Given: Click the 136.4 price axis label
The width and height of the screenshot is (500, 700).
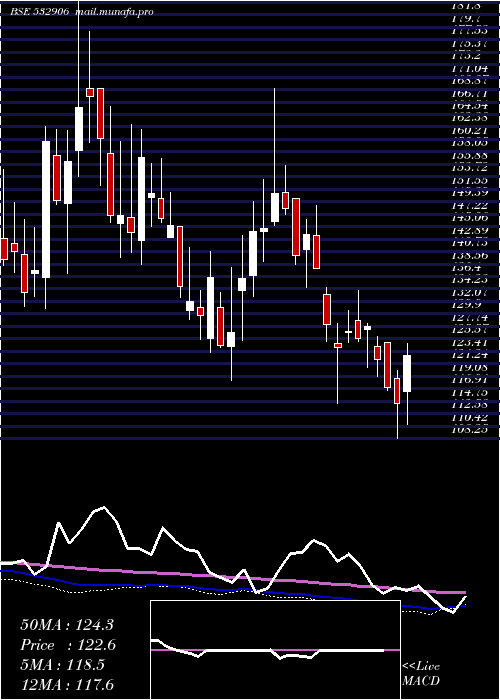Looking at the screenshot, I should click(x=467, y=268).
